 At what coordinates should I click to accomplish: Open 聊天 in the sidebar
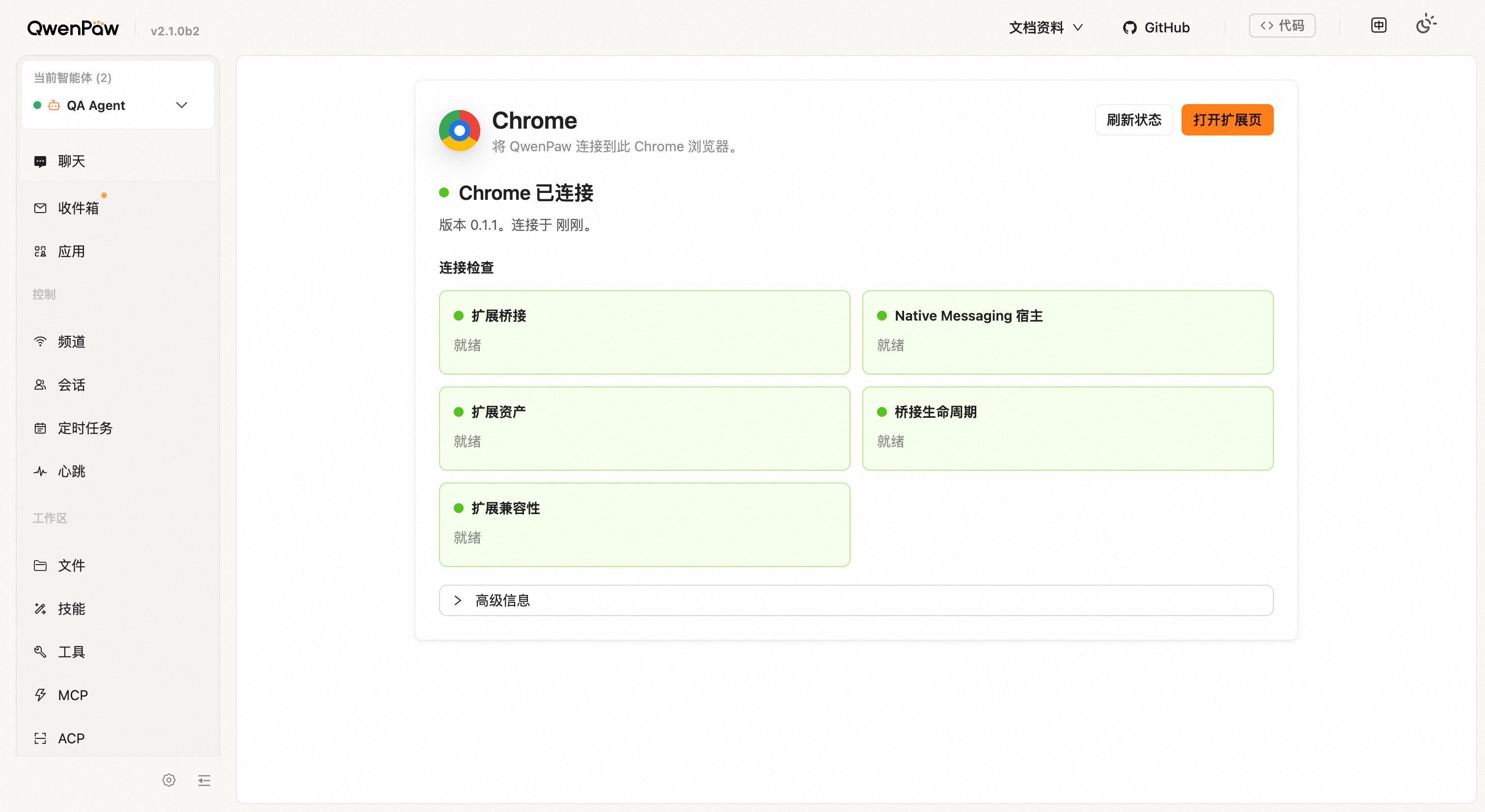pyautogui.click(x=117, y=162)
